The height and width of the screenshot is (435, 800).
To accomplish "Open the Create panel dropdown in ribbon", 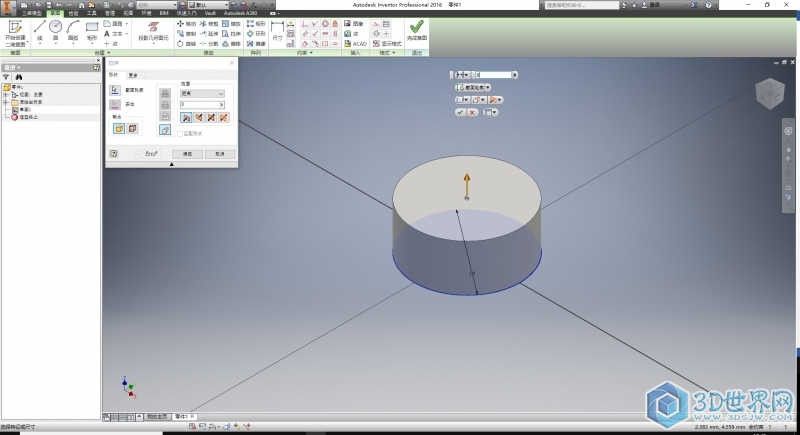I will [x=102, y=53].
